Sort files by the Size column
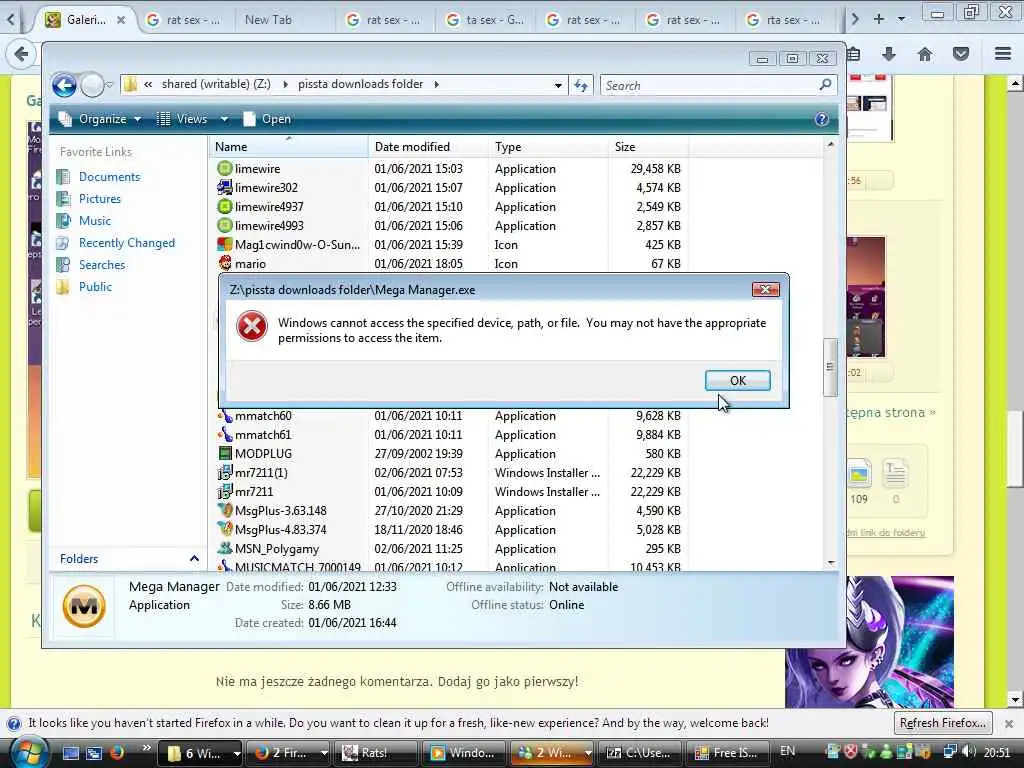The image size is (1024, 768). [x=648, y=147]
